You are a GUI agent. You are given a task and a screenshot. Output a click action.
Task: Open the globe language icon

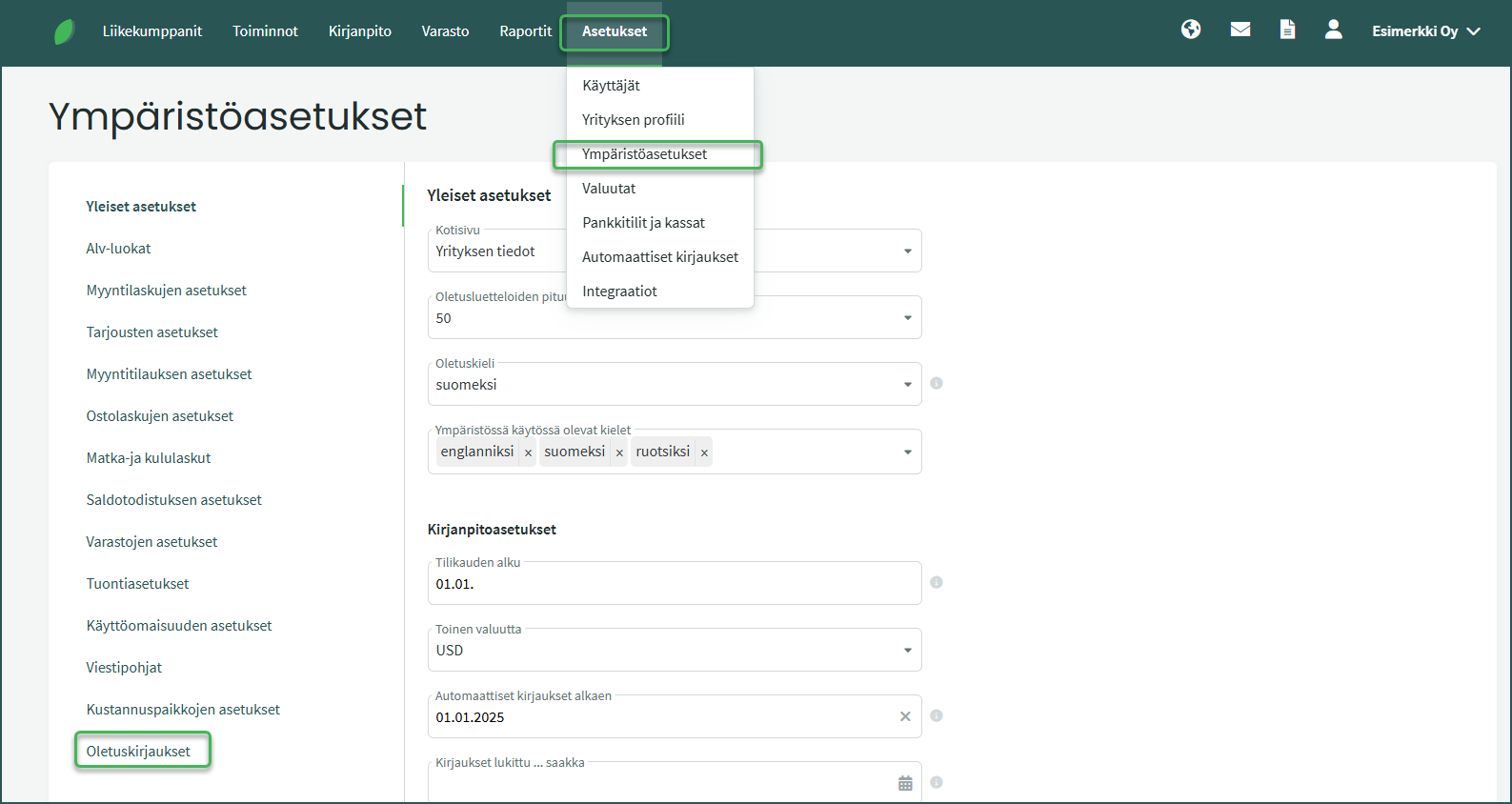(1191, 30)
